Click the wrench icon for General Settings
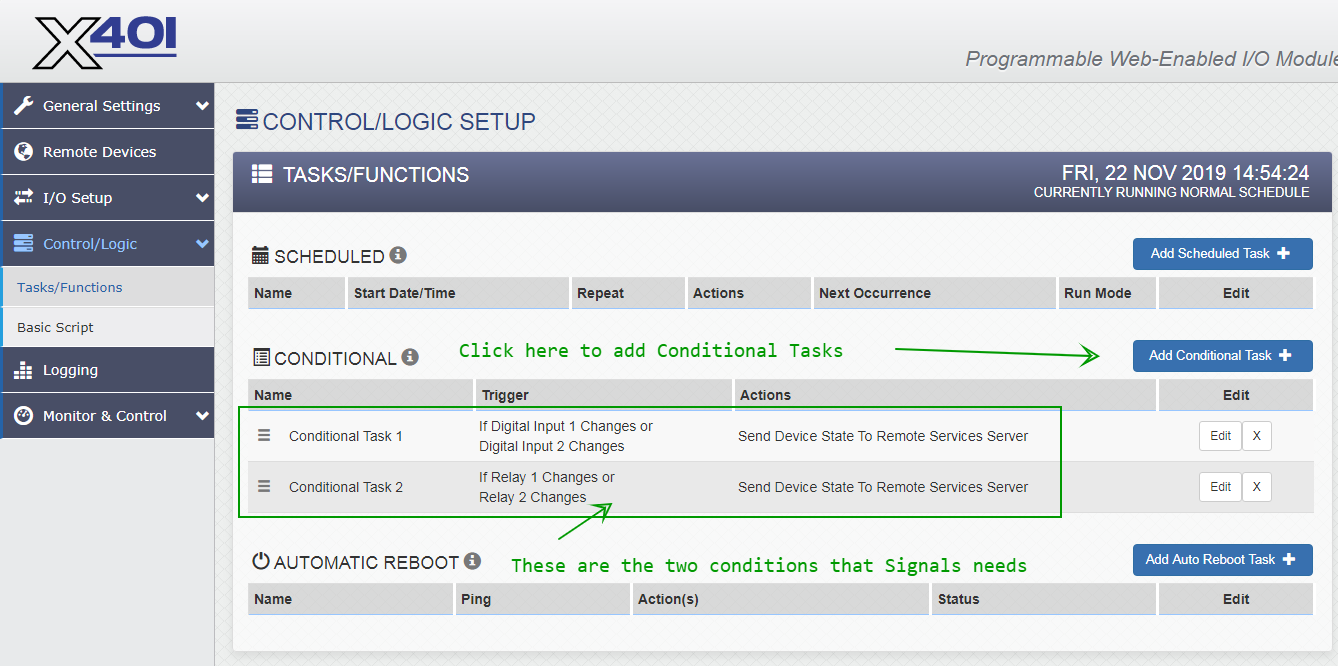The width and height of the screenshot is (1338, 666). click(x=22, y=105)
